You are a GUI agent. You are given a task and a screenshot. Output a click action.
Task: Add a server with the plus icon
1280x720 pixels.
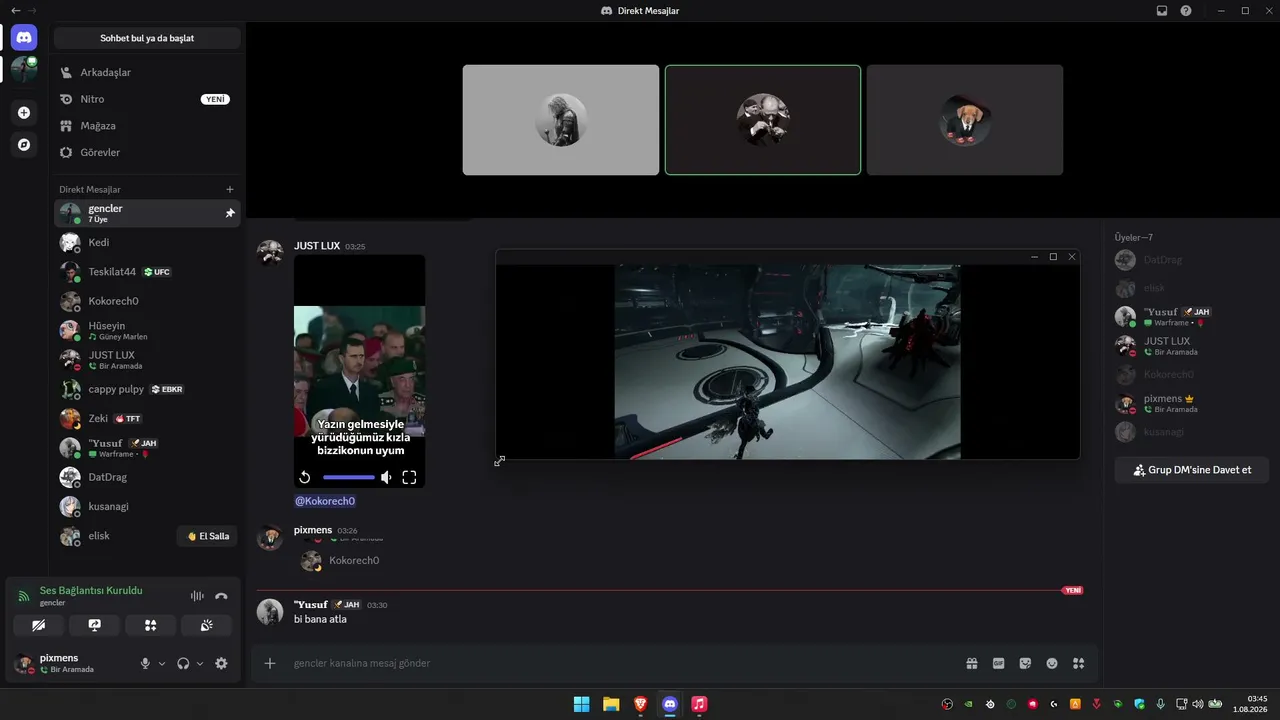[x=24, y=113]
